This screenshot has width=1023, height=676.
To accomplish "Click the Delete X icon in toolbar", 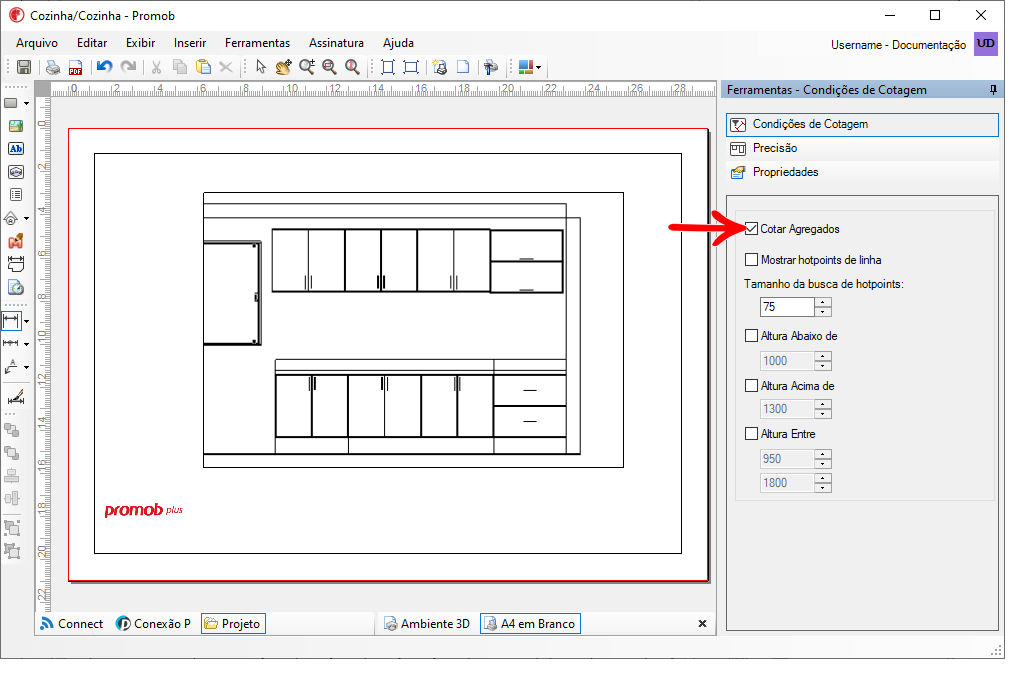I will [226, 68].
